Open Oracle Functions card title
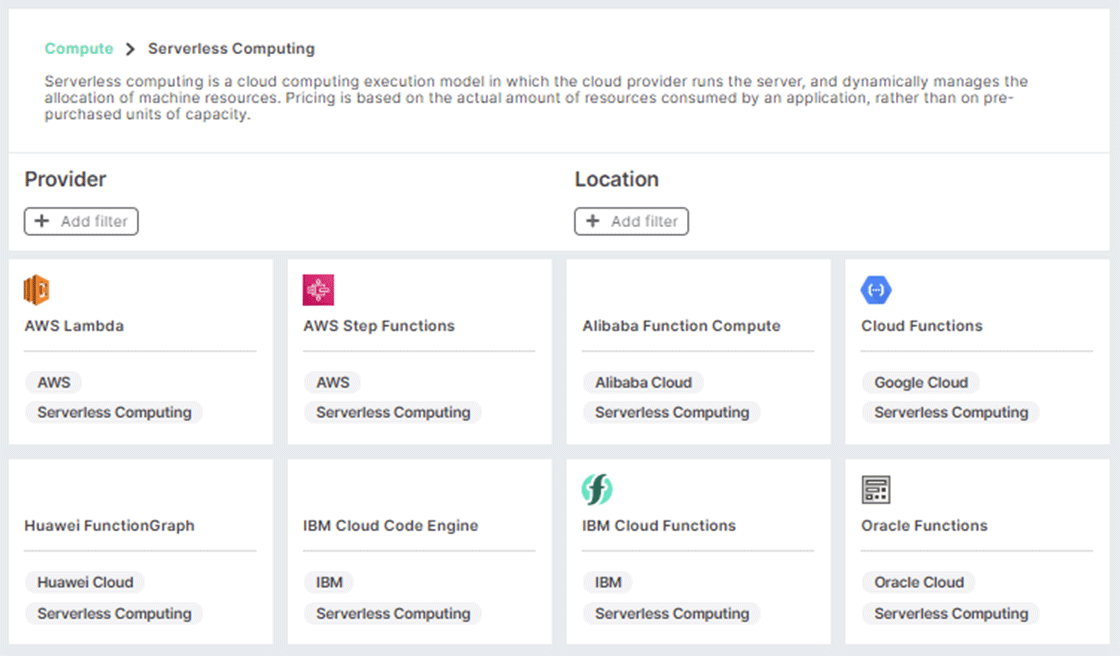This screenshot has height=656, width=1120. click(x=924, y=526)
